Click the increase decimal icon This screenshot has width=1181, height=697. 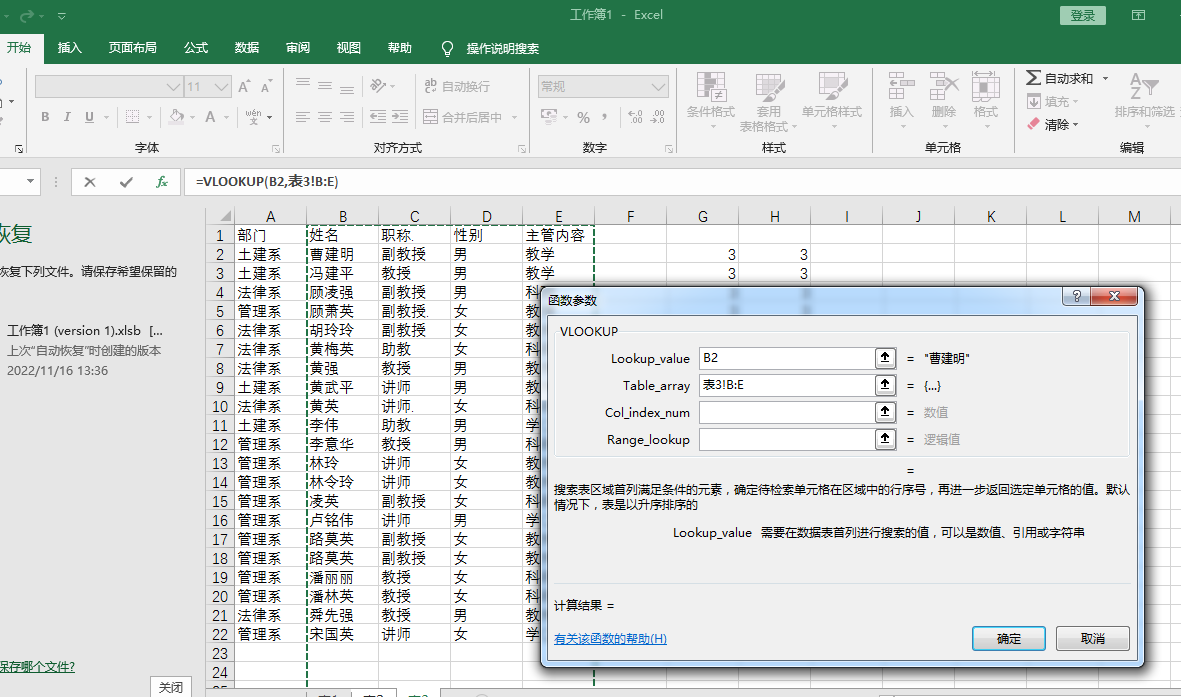636,117
